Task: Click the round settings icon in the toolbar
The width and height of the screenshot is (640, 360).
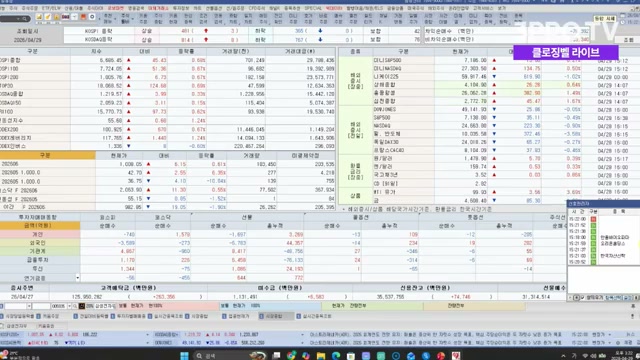Action: point(92,17)
